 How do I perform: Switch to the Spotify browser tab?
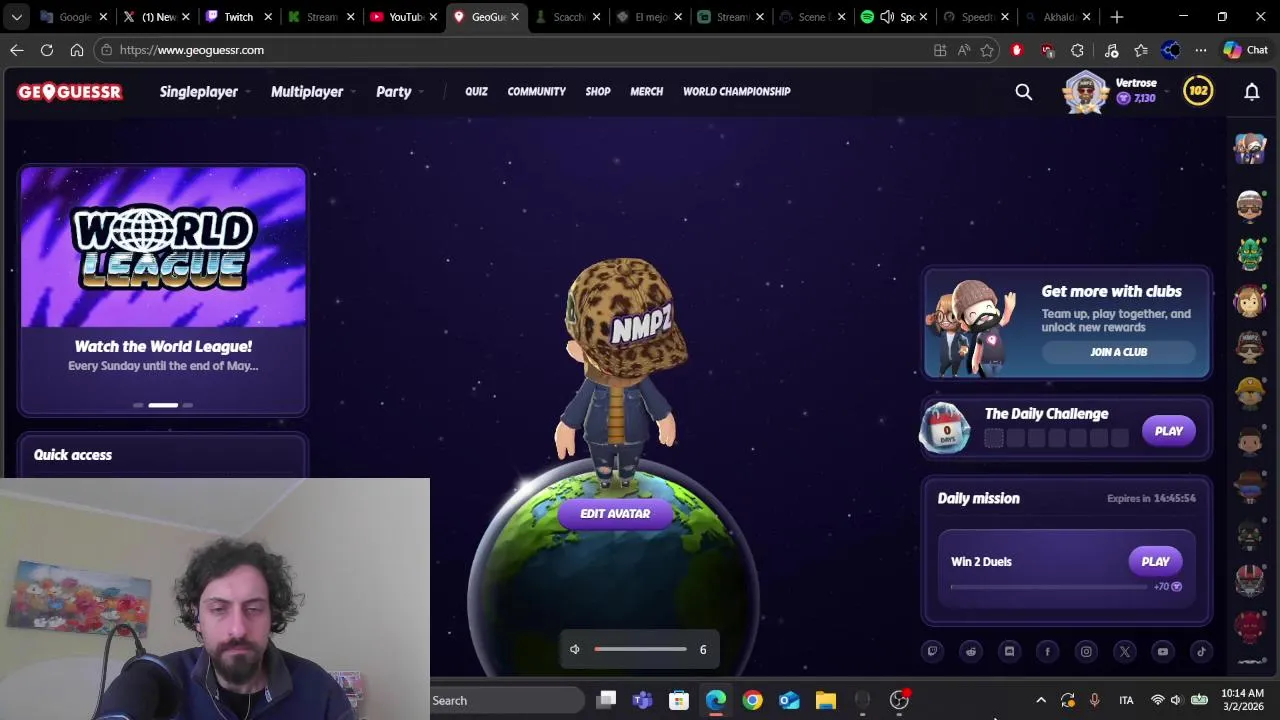[x=895, y=17]
